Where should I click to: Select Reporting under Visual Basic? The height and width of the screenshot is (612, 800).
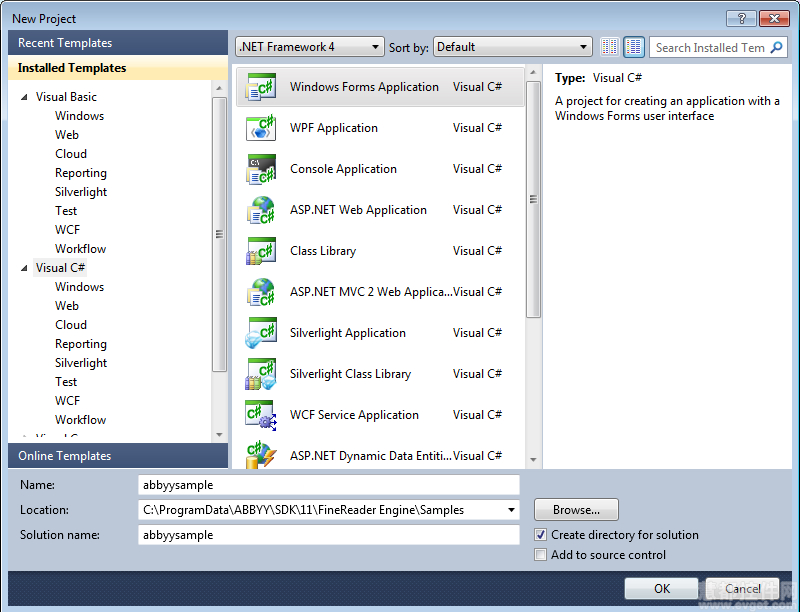coord(81,173)
